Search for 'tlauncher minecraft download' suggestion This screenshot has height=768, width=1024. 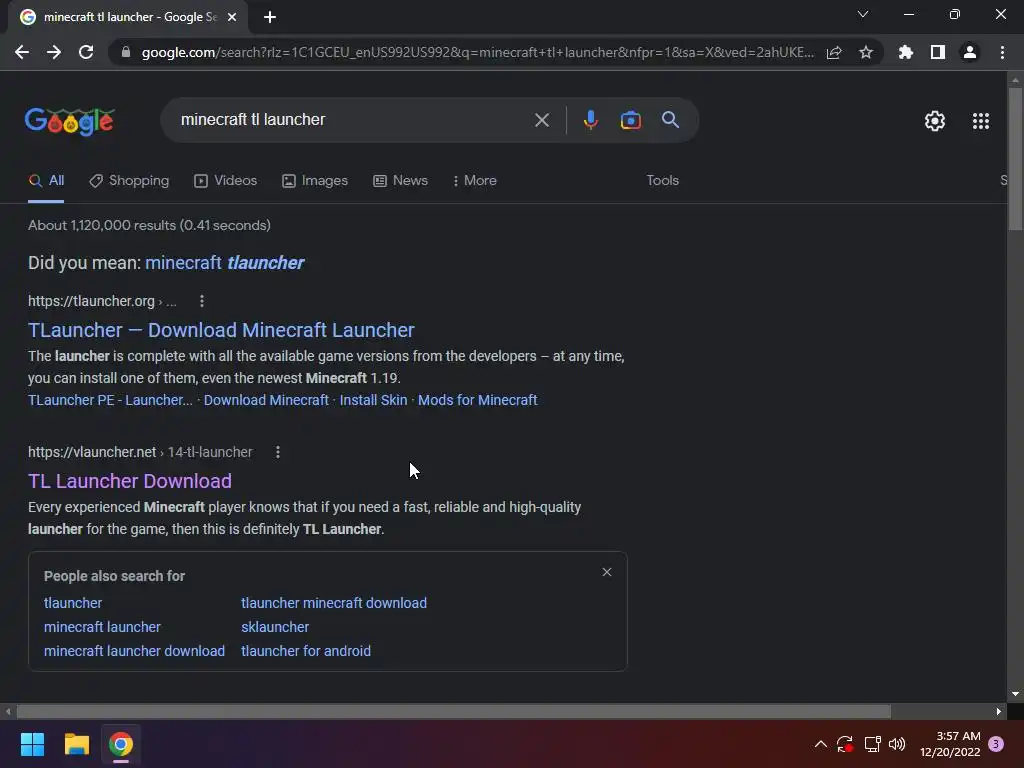point(334,603)
